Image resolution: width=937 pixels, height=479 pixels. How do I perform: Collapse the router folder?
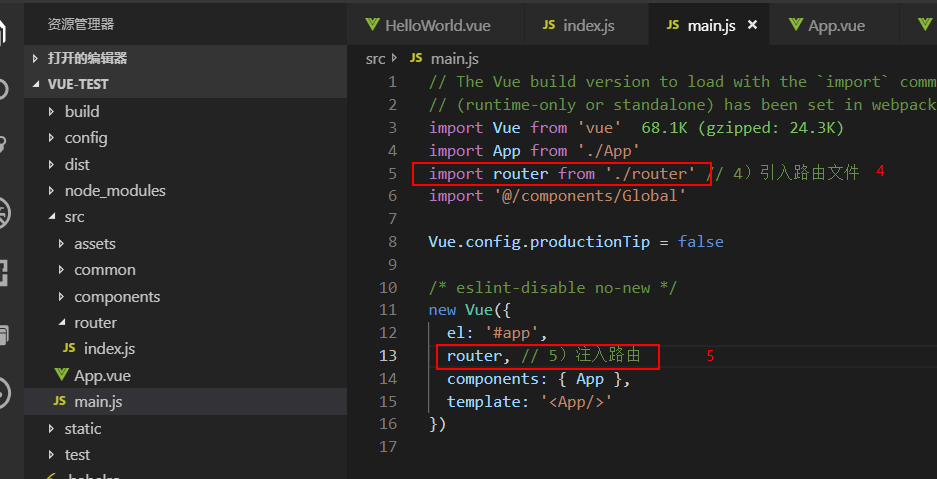[61, 323]
